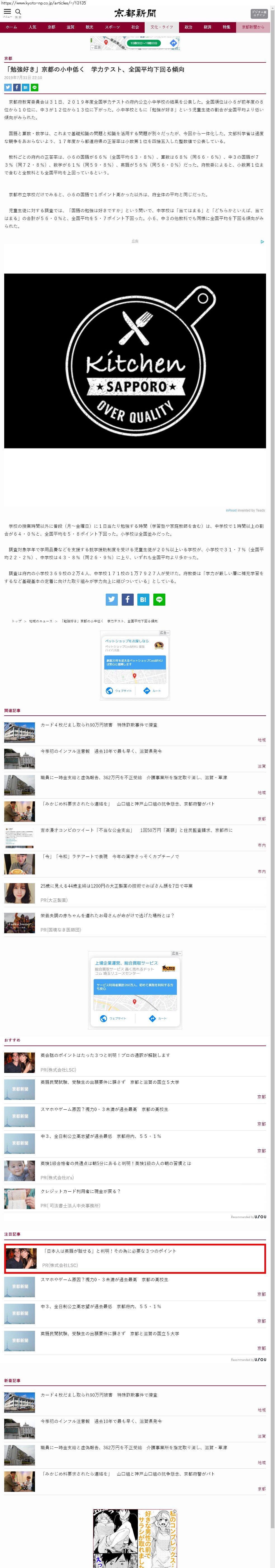
Task: Click small Facebook icon under the headline
Action: [17, 88]
